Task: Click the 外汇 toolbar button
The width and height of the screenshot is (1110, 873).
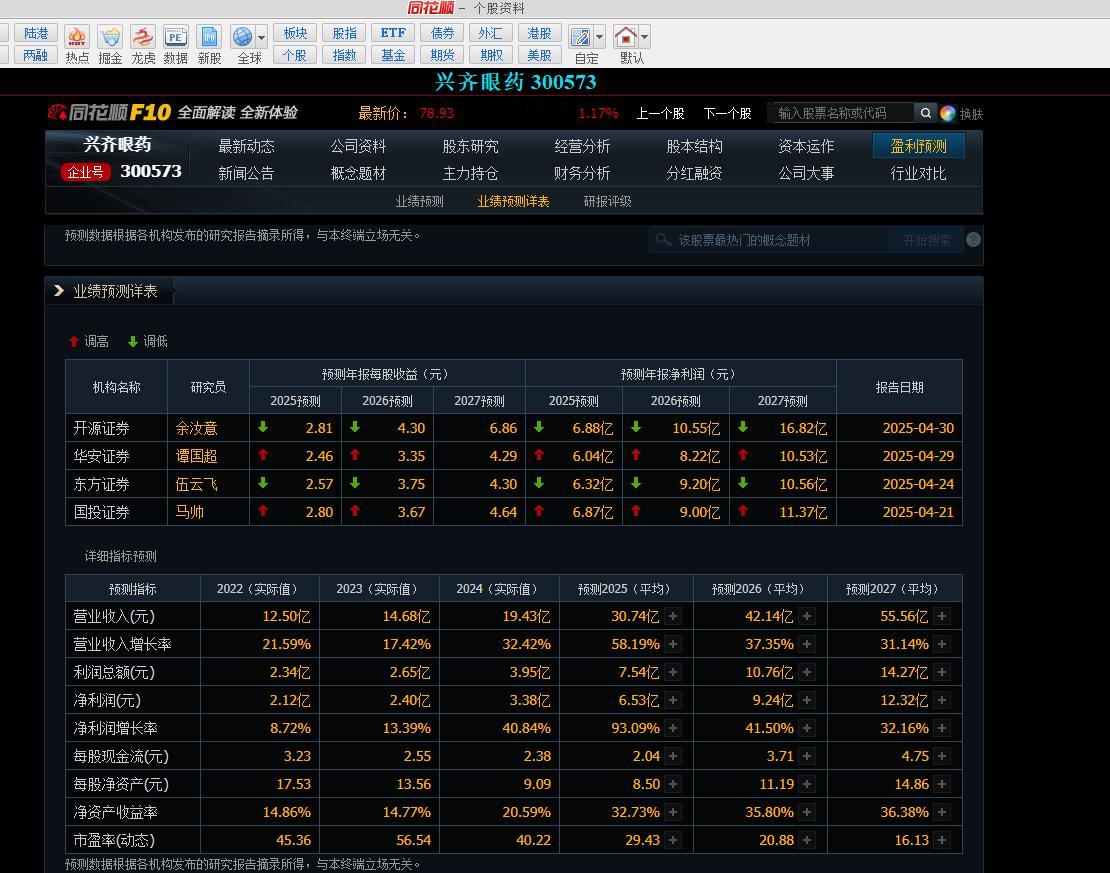Action: (491, 33)
